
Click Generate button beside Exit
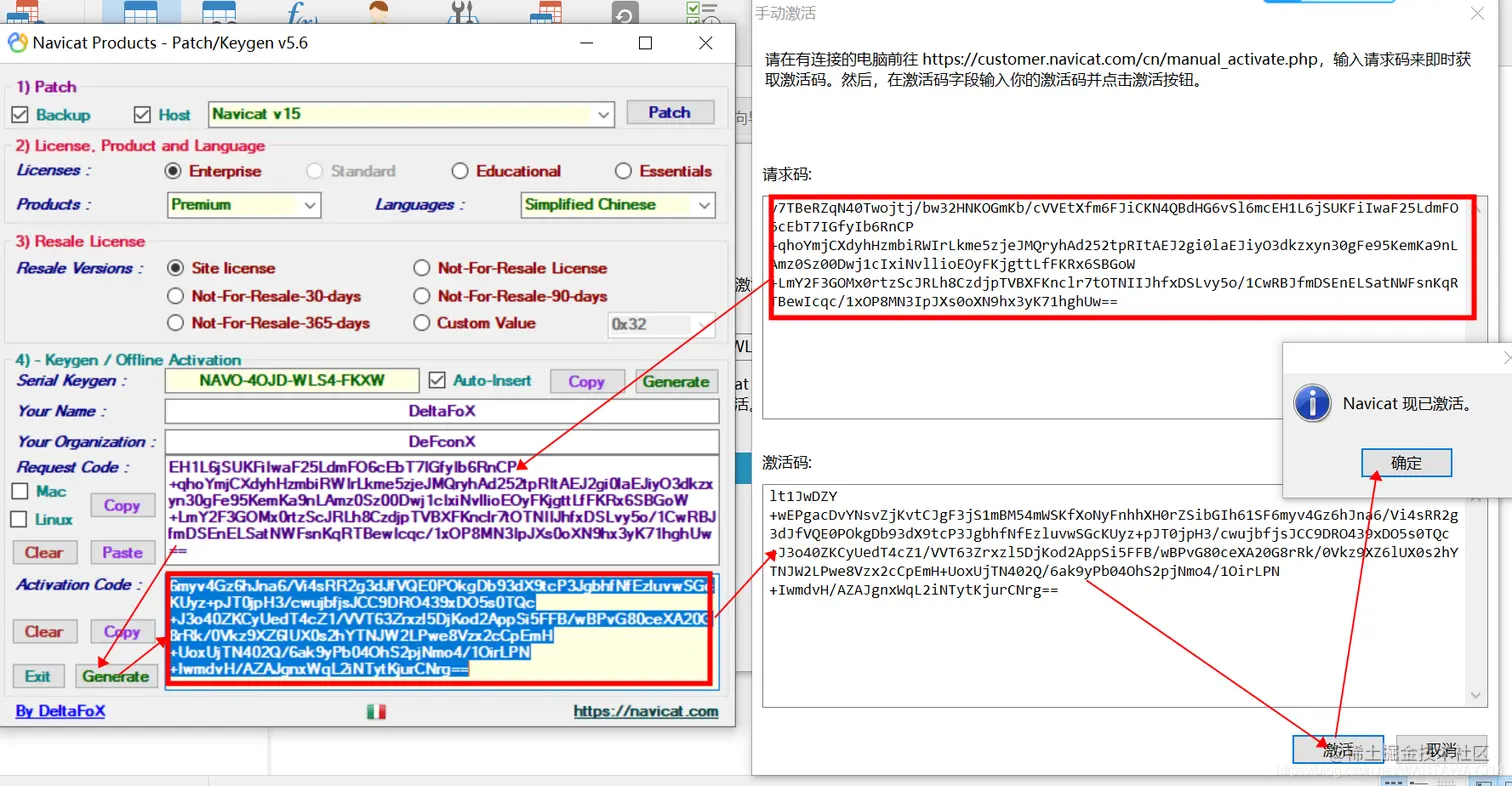pyautogui.click(x=116, y=676)
